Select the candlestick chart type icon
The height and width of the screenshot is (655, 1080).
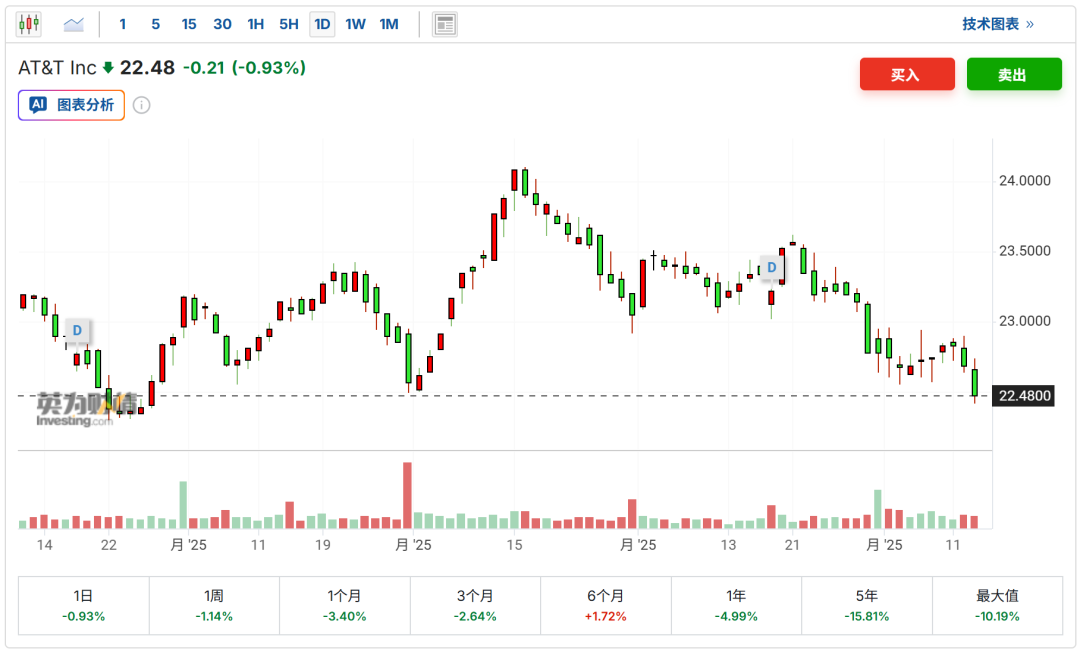29,24
